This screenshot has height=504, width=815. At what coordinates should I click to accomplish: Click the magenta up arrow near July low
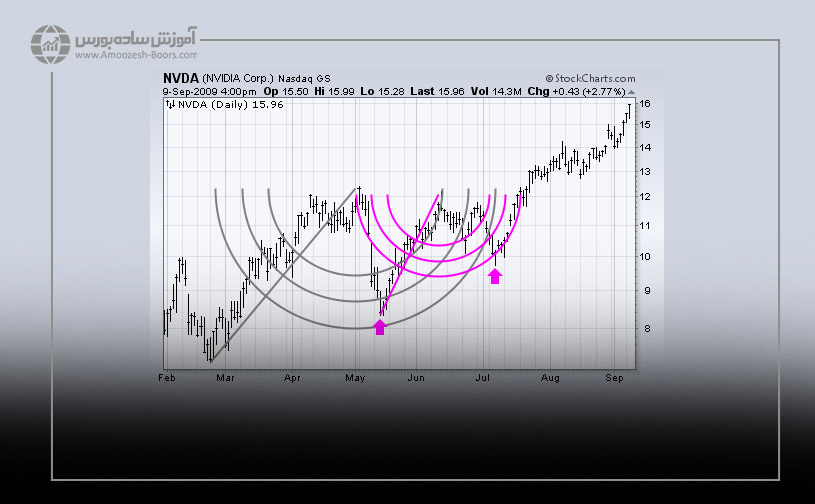(x=494, y=275)
